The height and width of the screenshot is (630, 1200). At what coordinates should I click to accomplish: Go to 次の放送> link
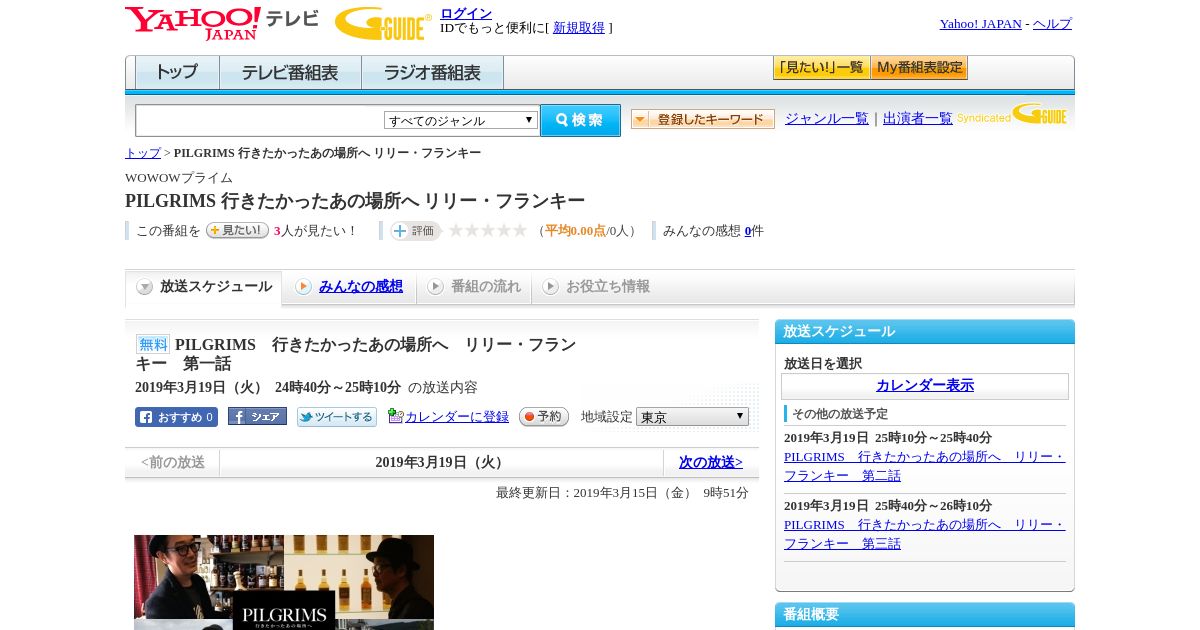click(x=711, y=463)
